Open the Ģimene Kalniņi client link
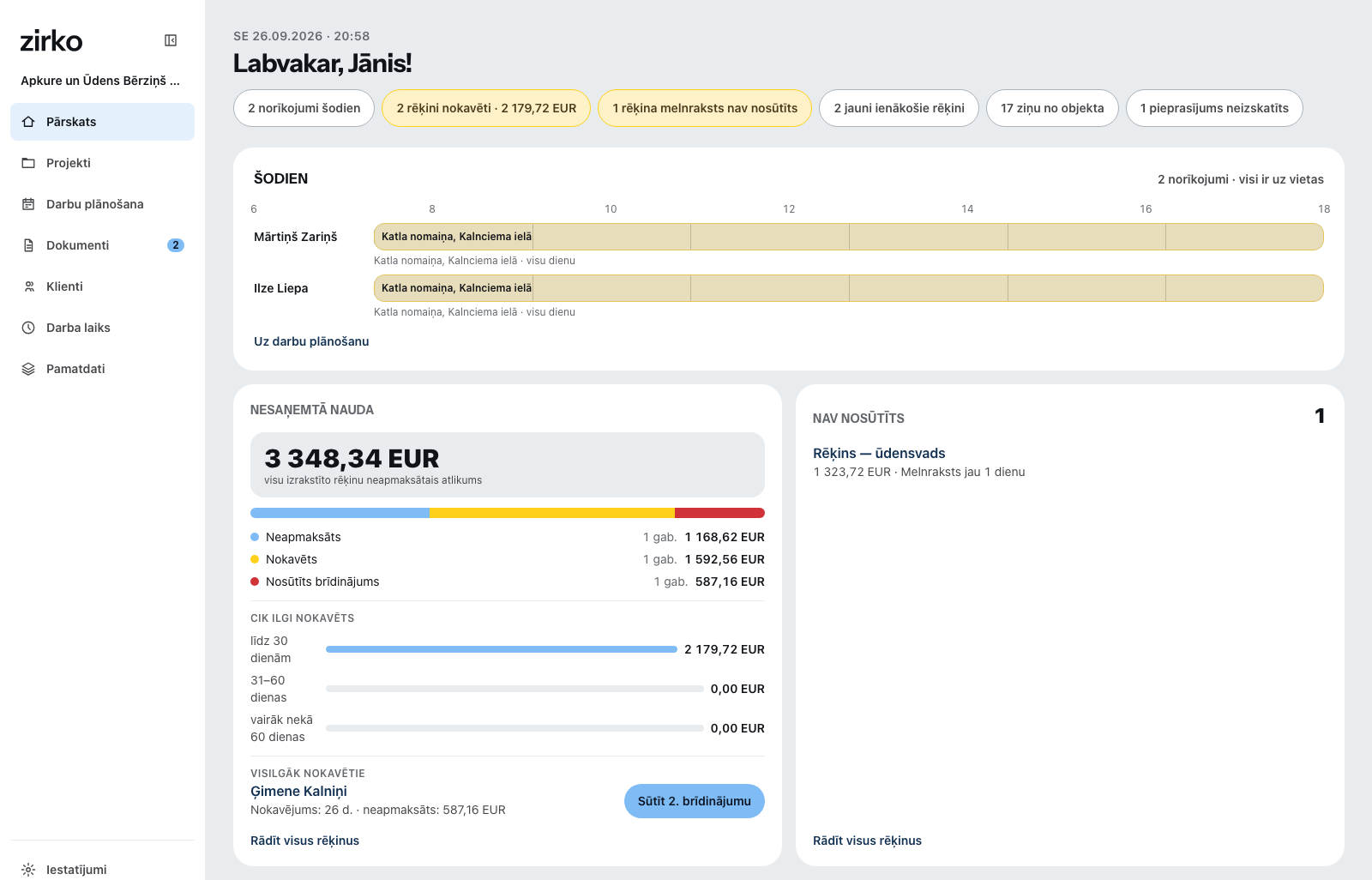Viewport: 1372px width, 880px height. (298, 791)
